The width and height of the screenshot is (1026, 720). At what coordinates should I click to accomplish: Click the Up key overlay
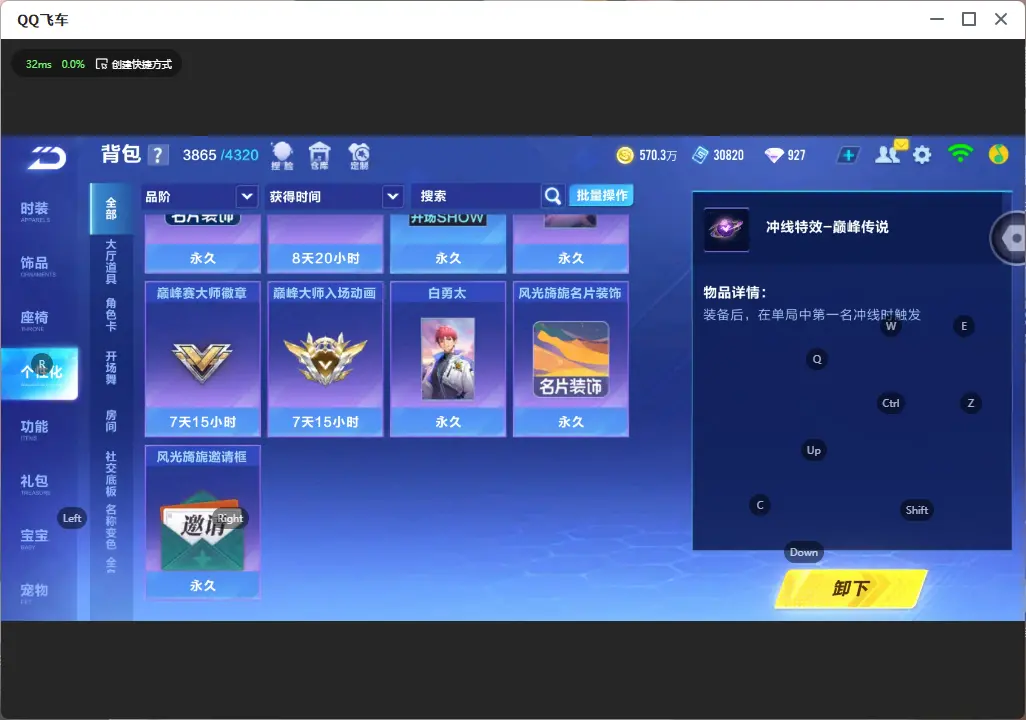(x=813, y=450)
